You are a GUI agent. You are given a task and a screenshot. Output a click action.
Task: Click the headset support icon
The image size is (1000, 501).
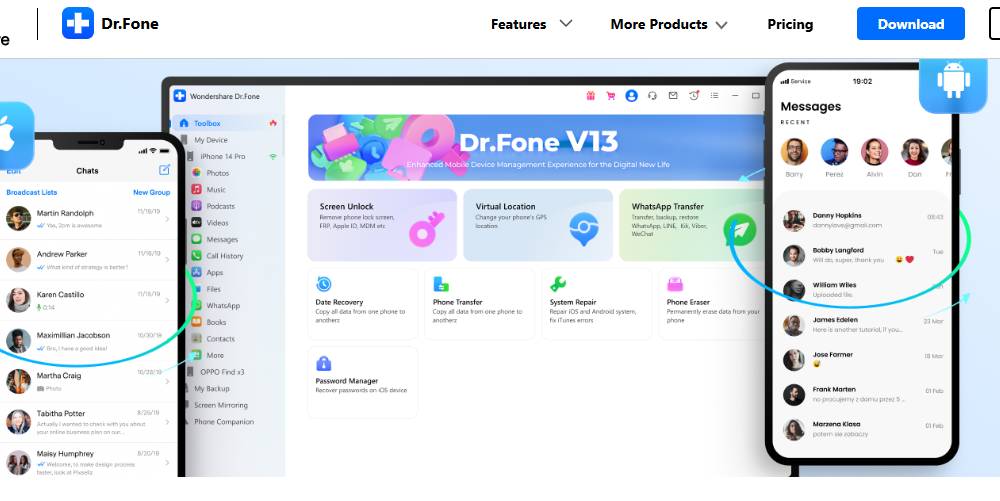point(652,96)
